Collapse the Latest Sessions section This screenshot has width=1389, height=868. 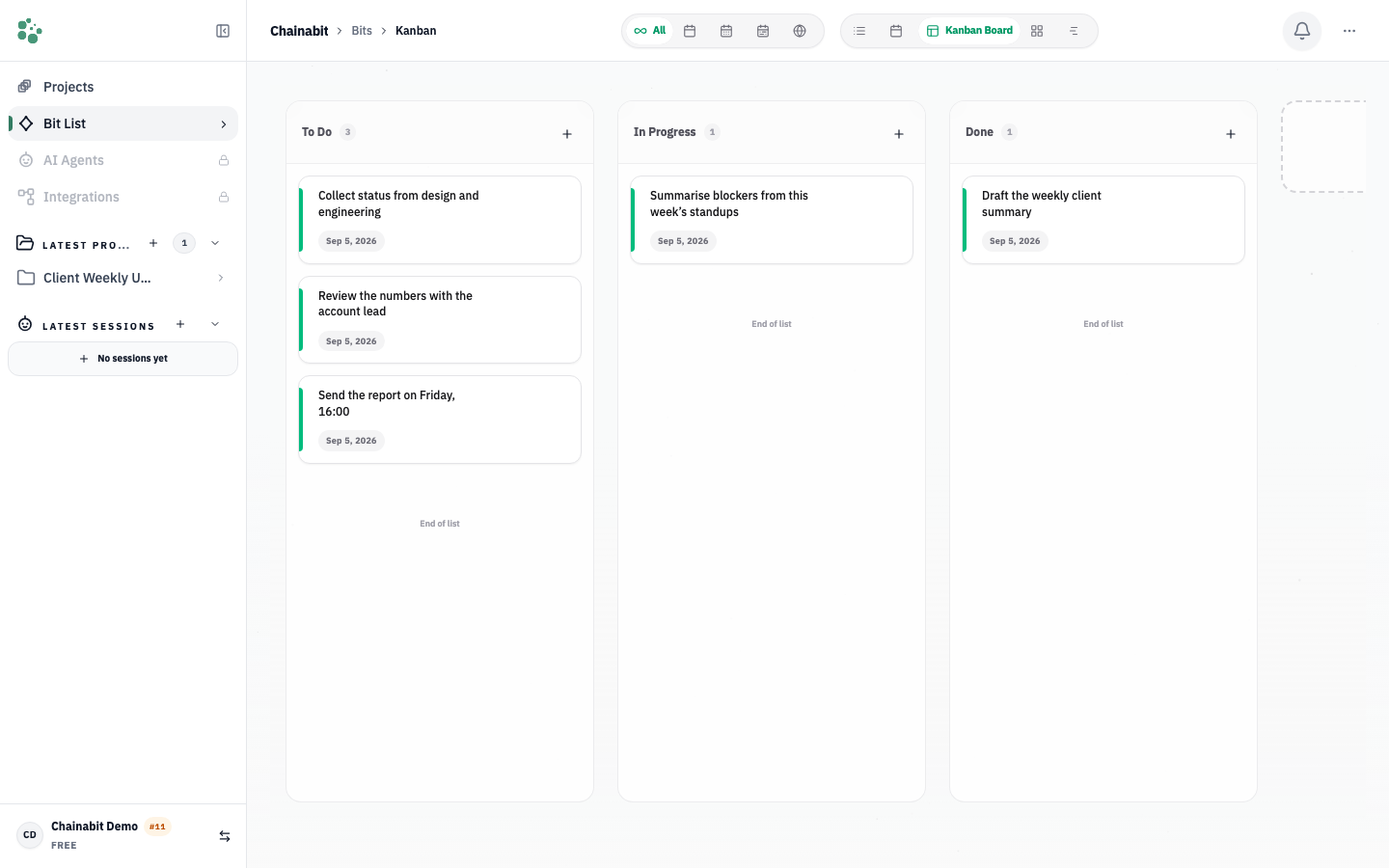coord(215,324)
